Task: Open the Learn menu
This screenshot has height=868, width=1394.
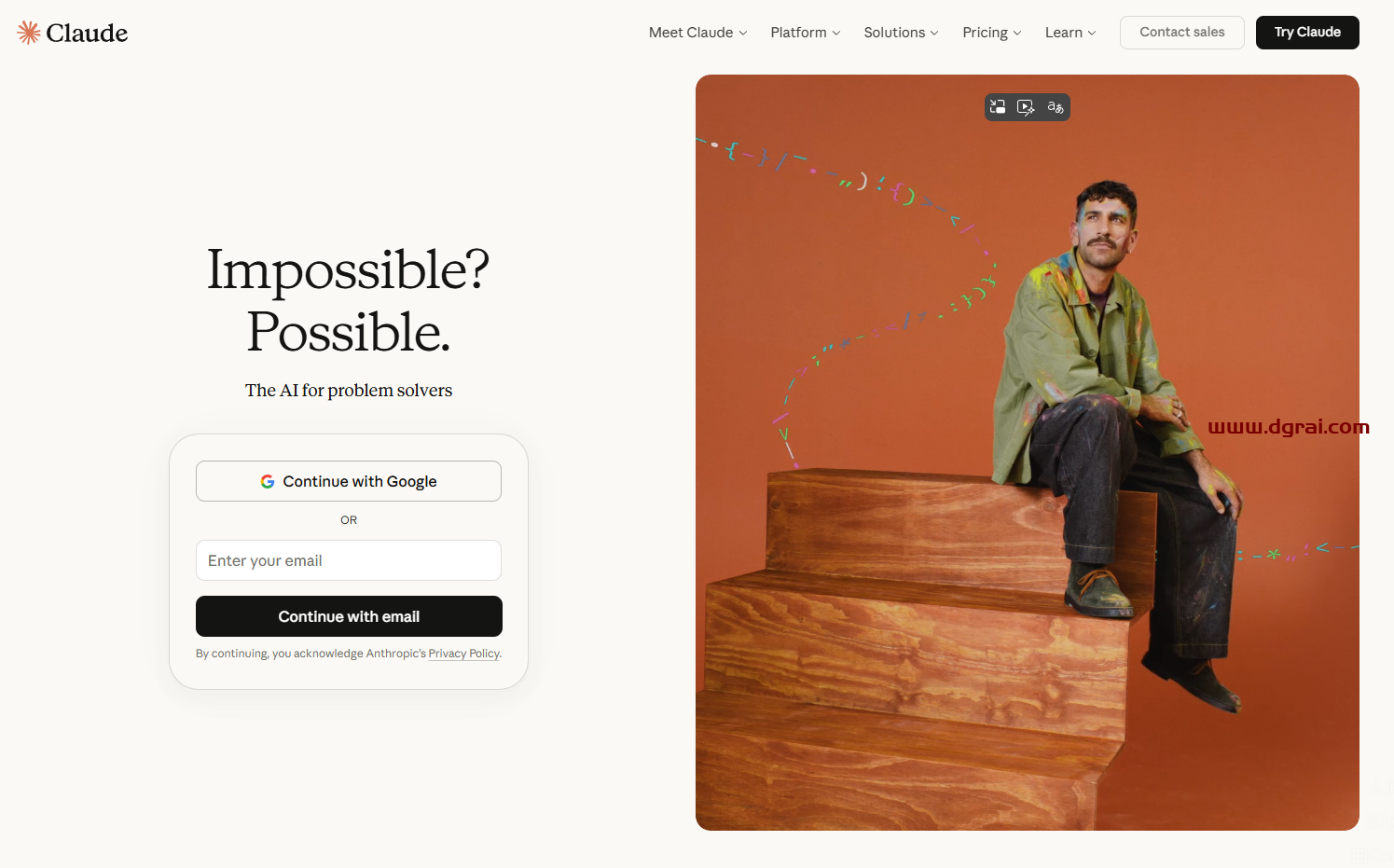Action: click(x=1070, y=33)
